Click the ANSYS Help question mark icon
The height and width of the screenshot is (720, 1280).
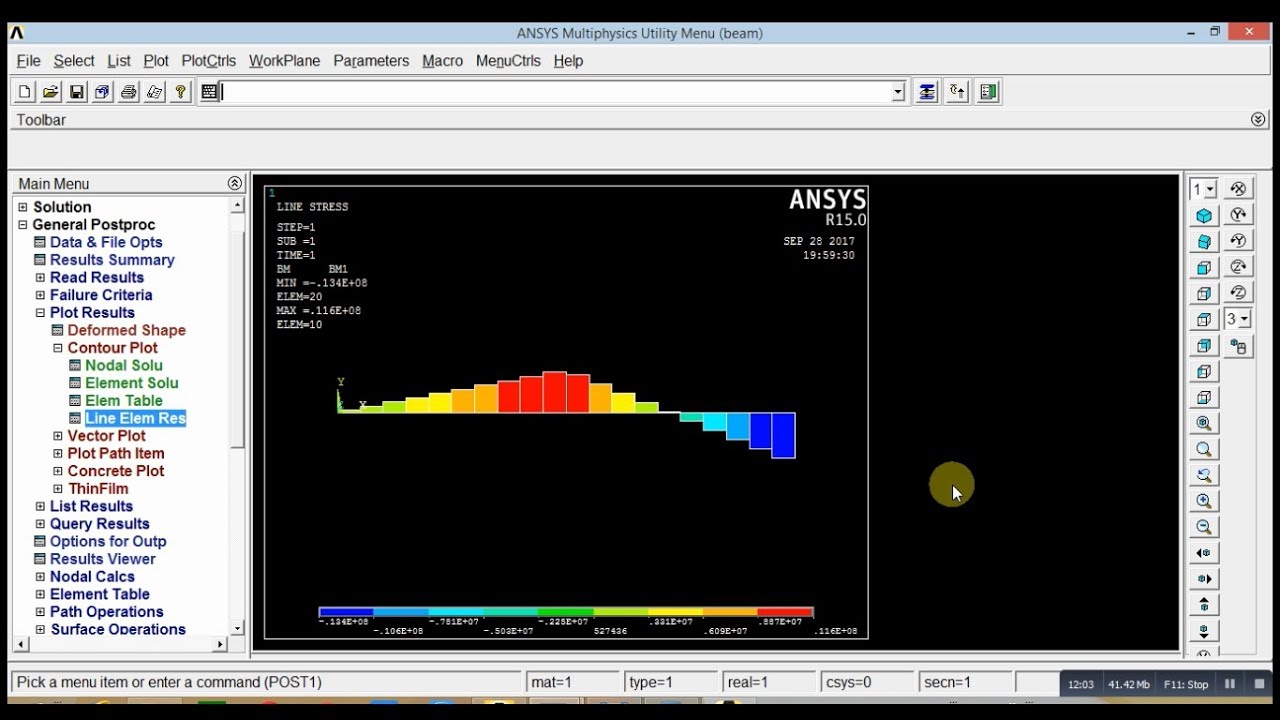pos(181,92)
